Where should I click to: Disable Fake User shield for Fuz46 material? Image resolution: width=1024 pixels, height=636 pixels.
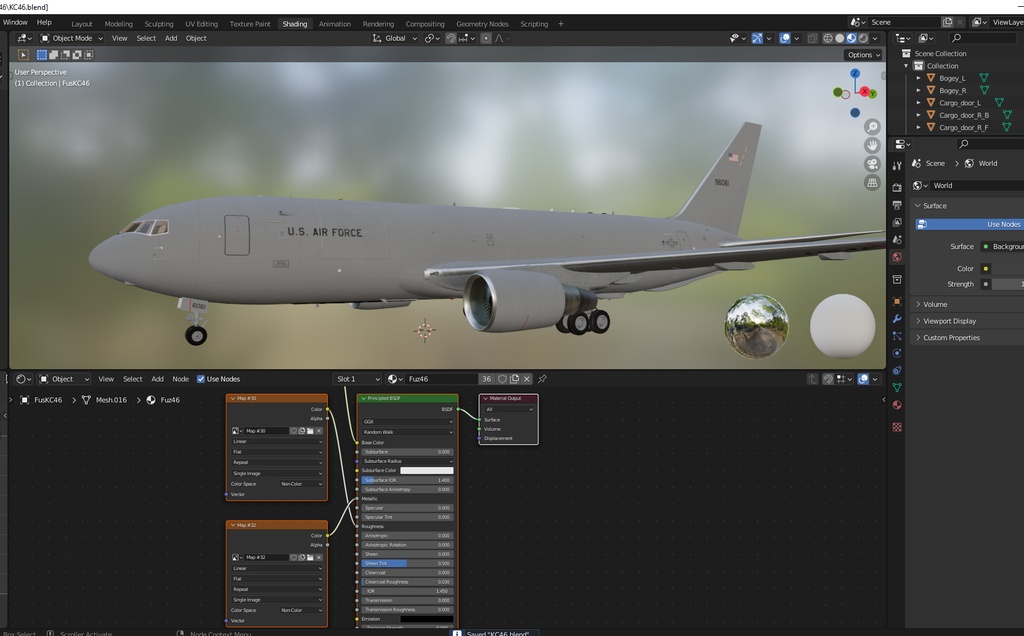(x=502, y=380)
